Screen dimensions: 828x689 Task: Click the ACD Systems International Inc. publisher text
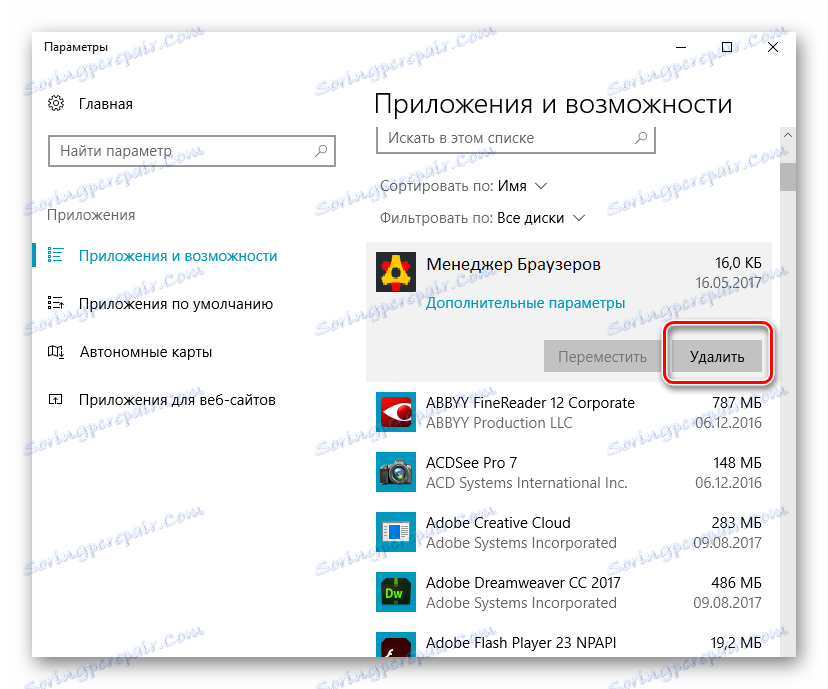point(526,483)
